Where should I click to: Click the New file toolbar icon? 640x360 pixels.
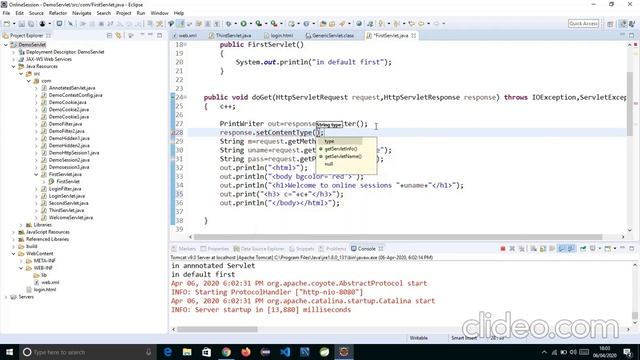[7, 24]
